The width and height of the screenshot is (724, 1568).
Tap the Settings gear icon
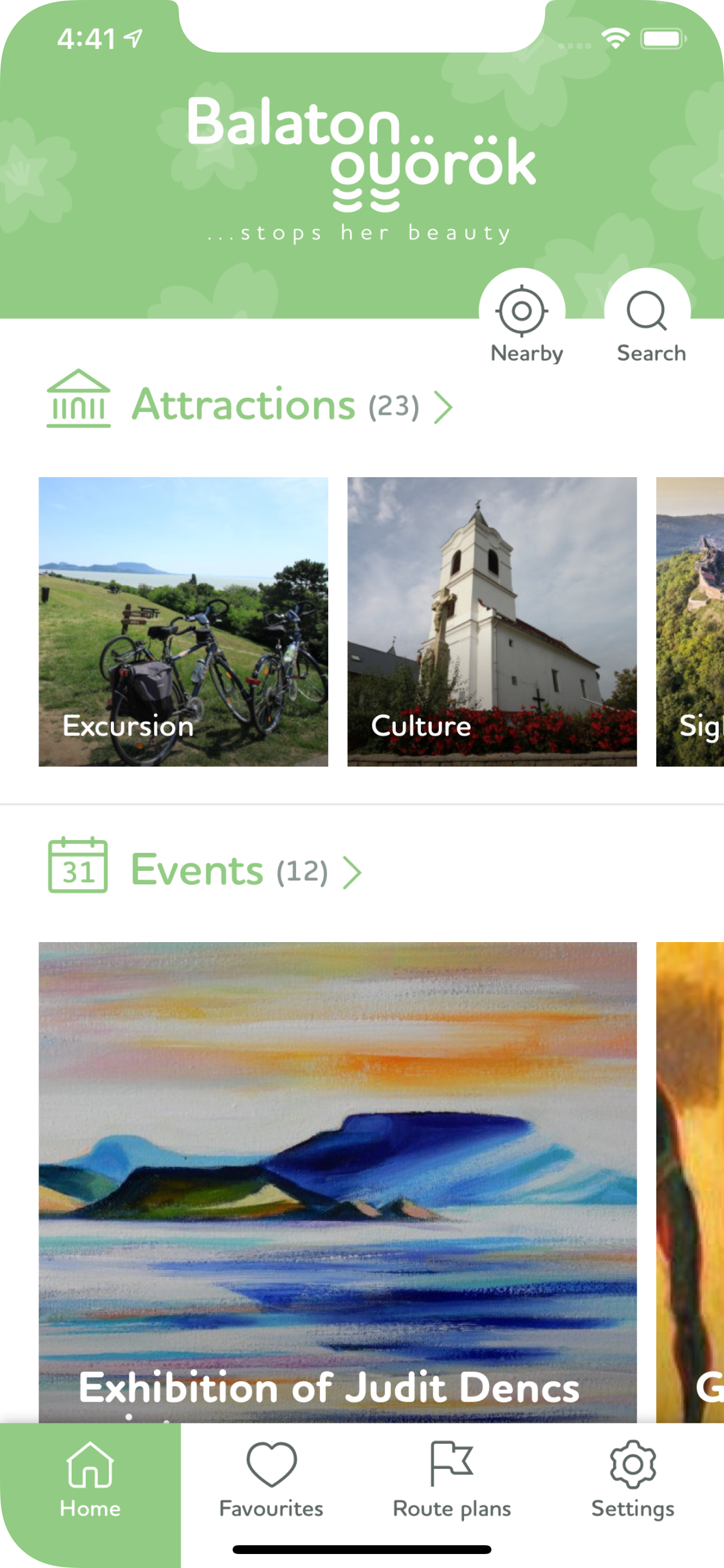[x=632, y=1464]
